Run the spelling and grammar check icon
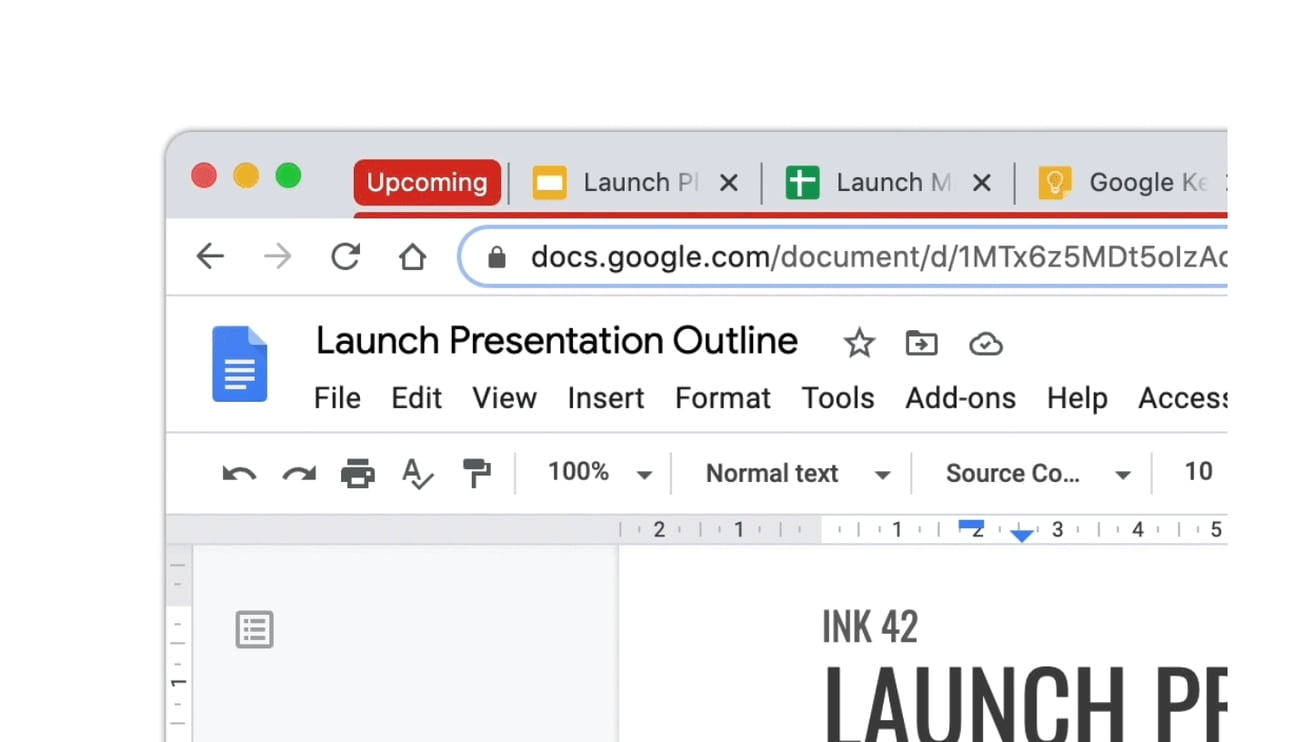This screenshot has width=1293, height=742. (x=417, y=472)
